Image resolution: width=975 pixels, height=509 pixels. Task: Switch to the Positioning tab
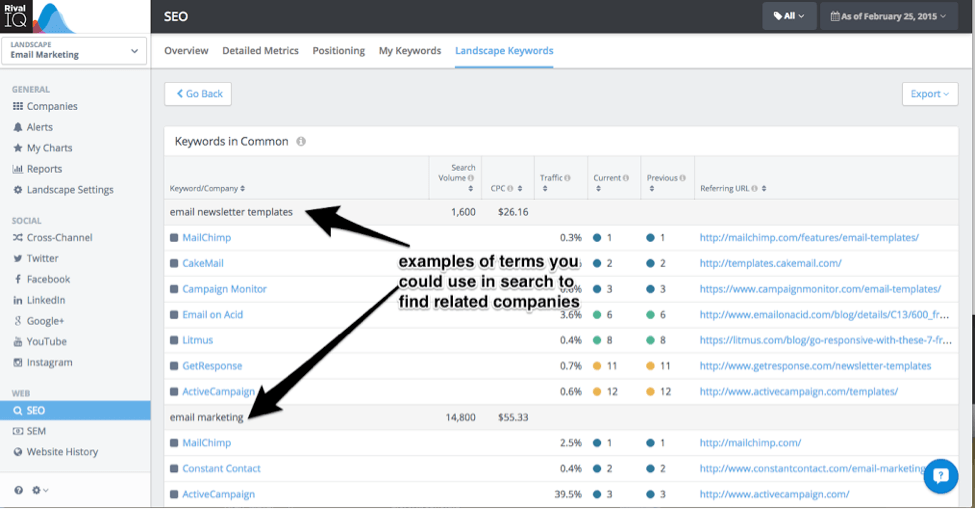[338, 50]
